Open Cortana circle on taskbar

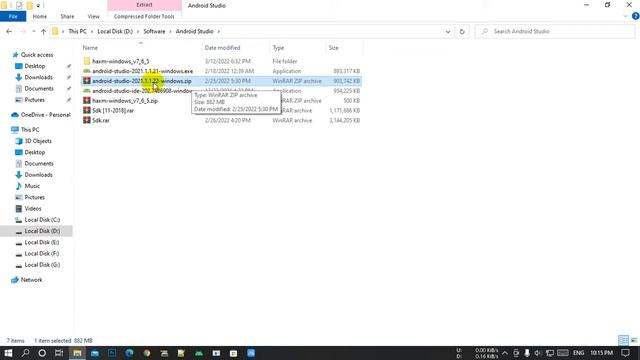pyautogui.click(x=42, y=353)
